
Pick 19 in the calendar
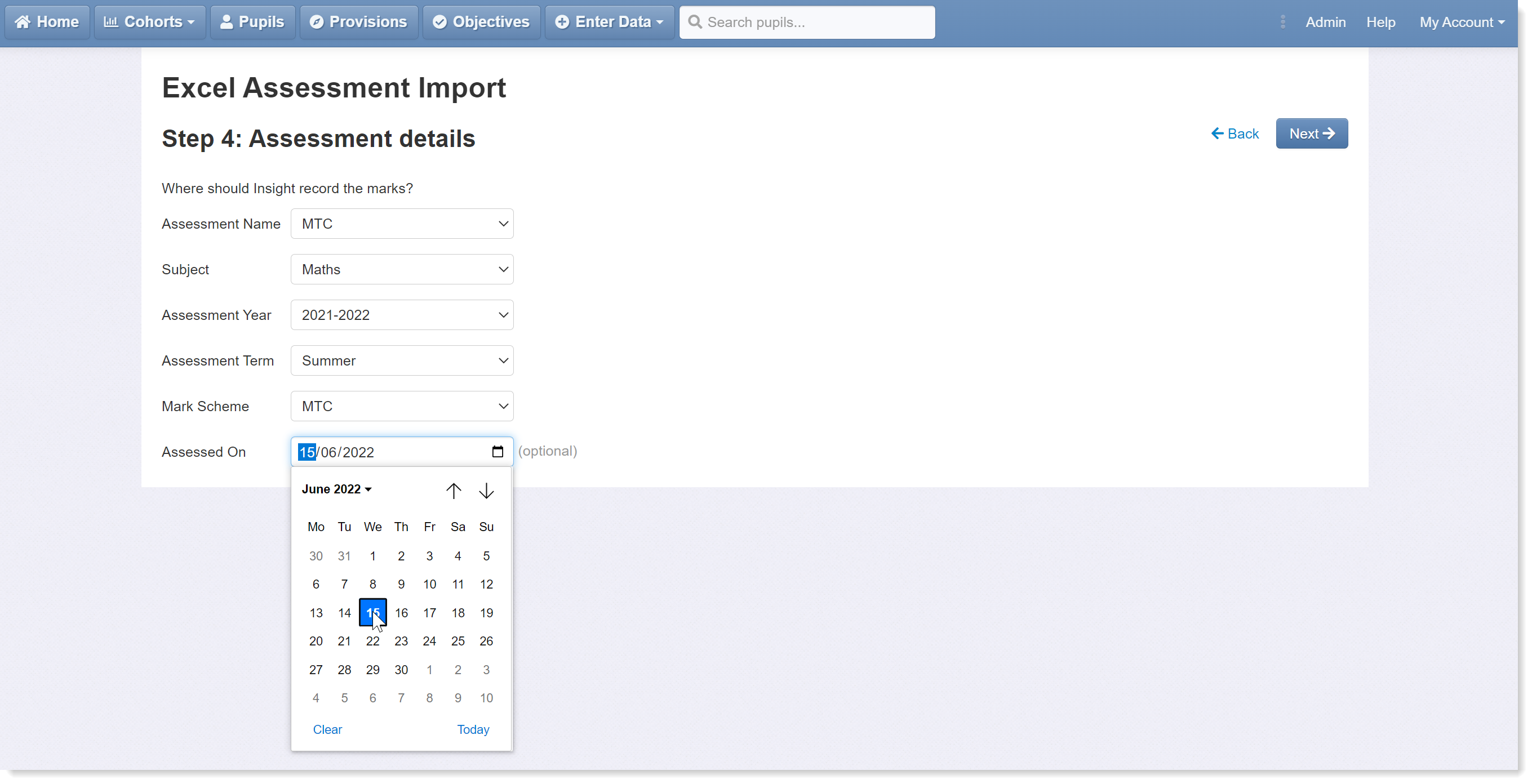tap(486, 612)
